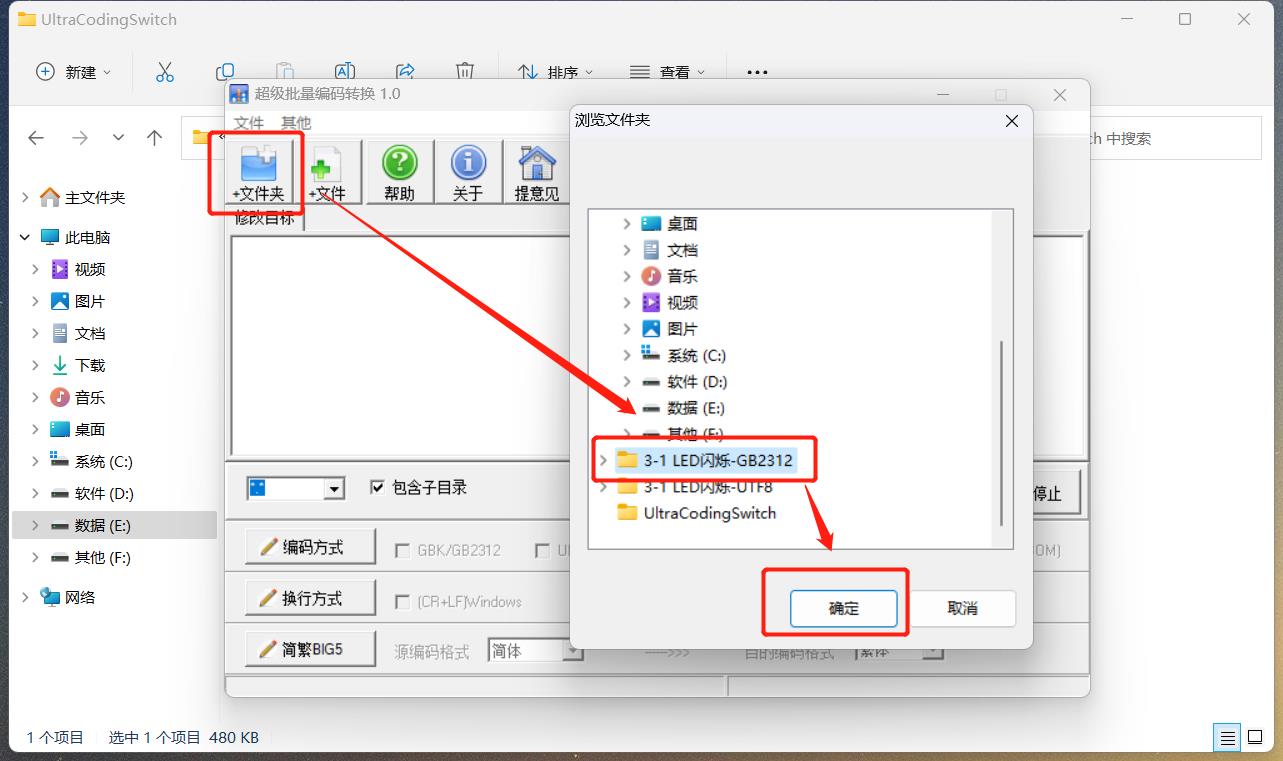
Task: Click the 换行方式 button
Action: [x=311, y=598]
